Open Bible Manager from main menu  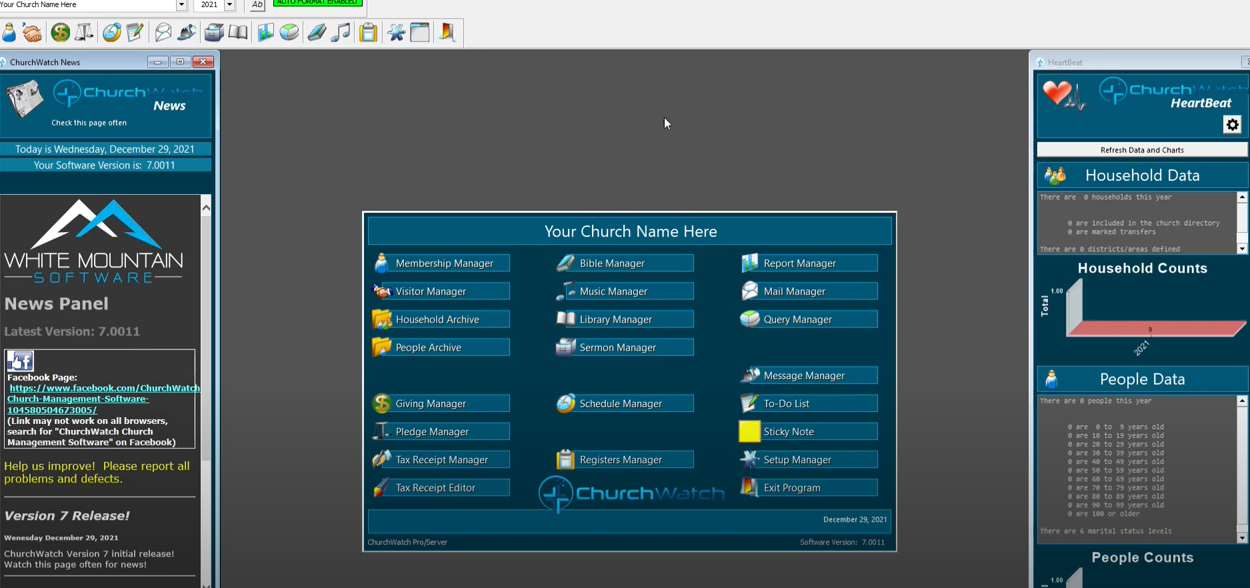pyautogui.click(x=624, y=263)
